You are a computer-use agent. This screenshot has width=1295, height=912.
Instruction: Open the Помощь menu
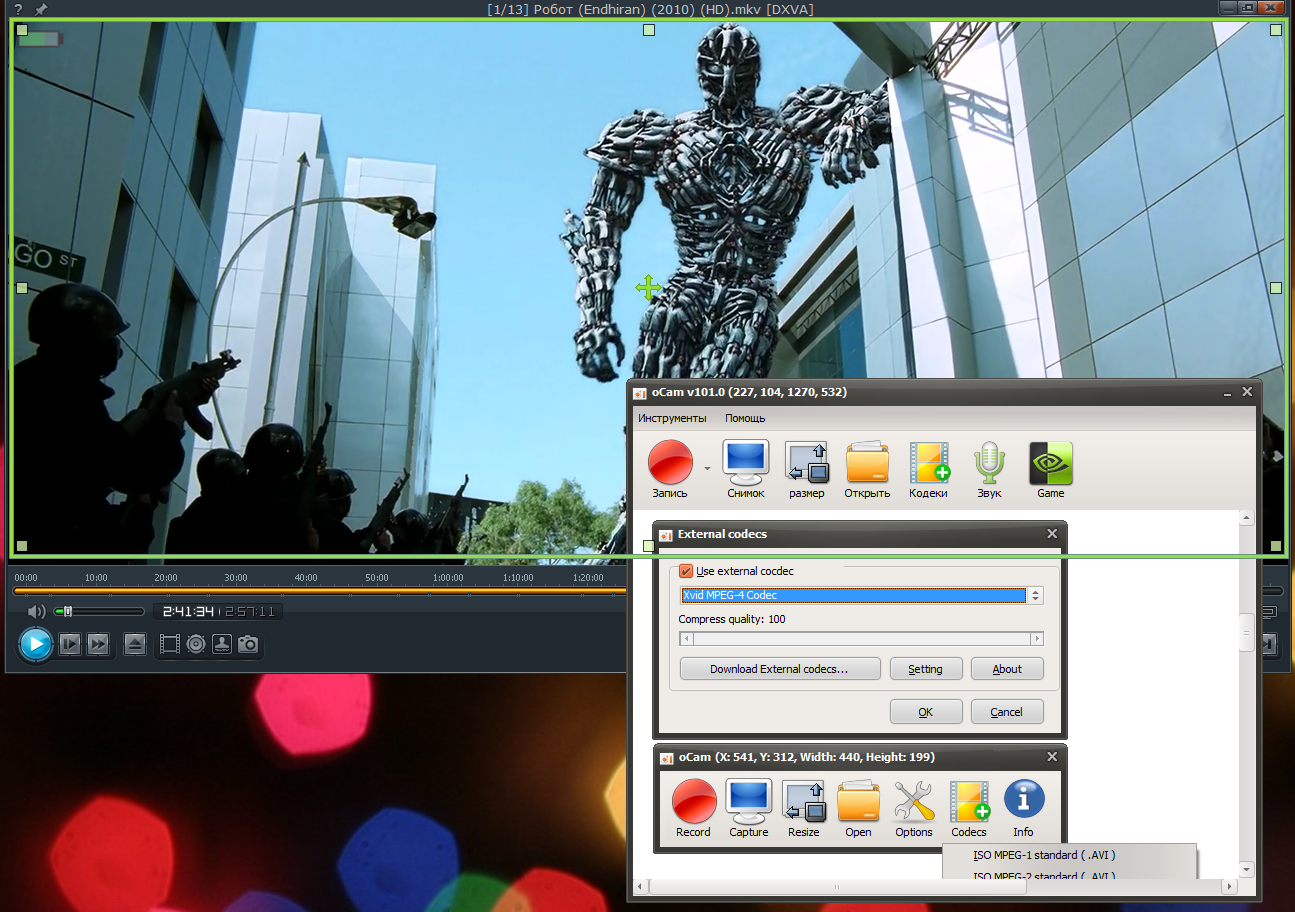click(x=745, y=418)
